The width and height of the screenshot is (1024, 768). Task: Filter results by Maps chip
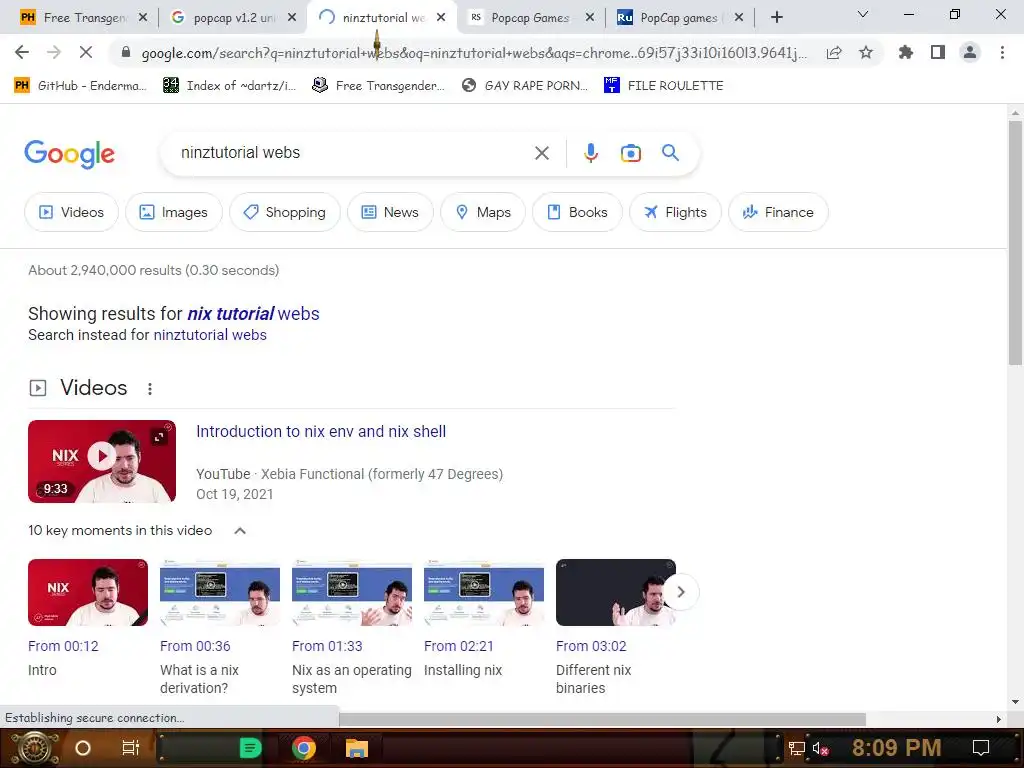point(483,212)
